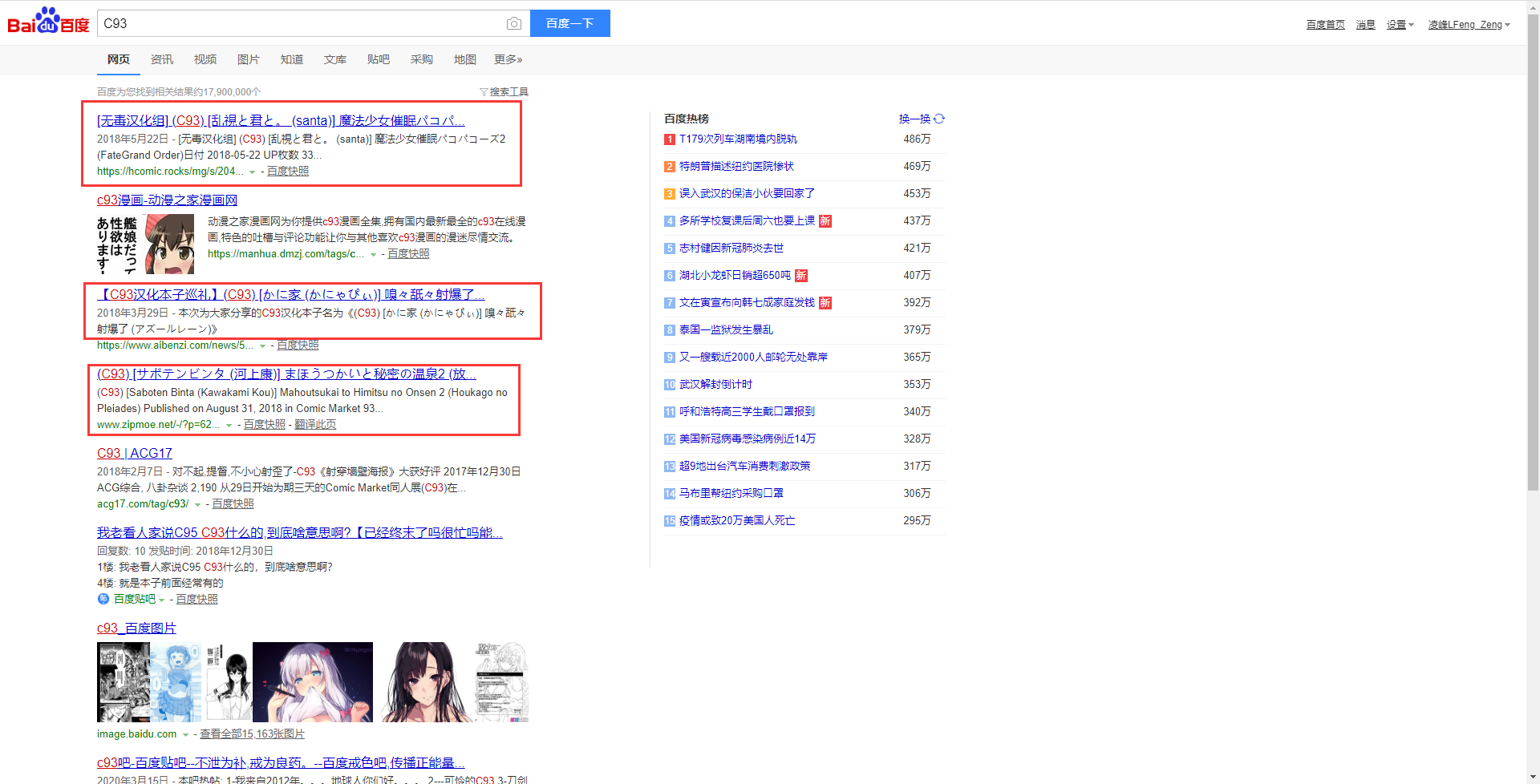Open 百度快照 for manhua.dmzj.com result
1540x784 pixels.
[408, 254]
